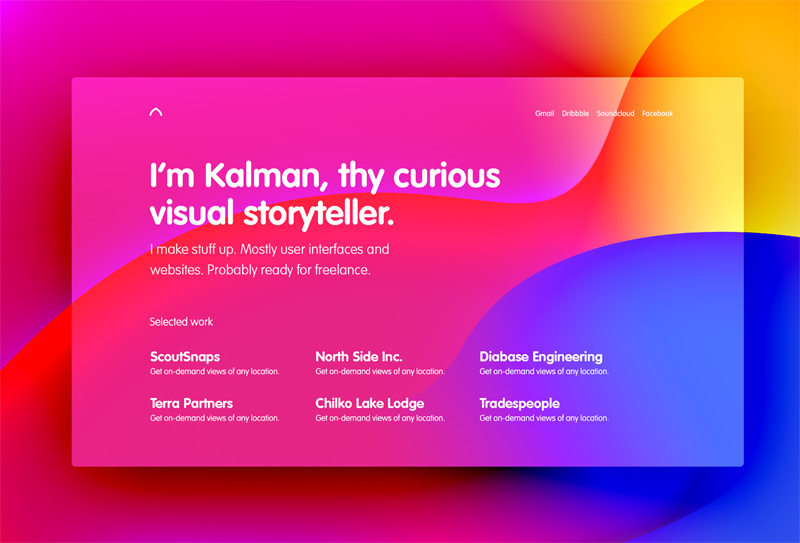
Task: Click the description under ScoutSnaps
Action: click(x=214, y=371)
